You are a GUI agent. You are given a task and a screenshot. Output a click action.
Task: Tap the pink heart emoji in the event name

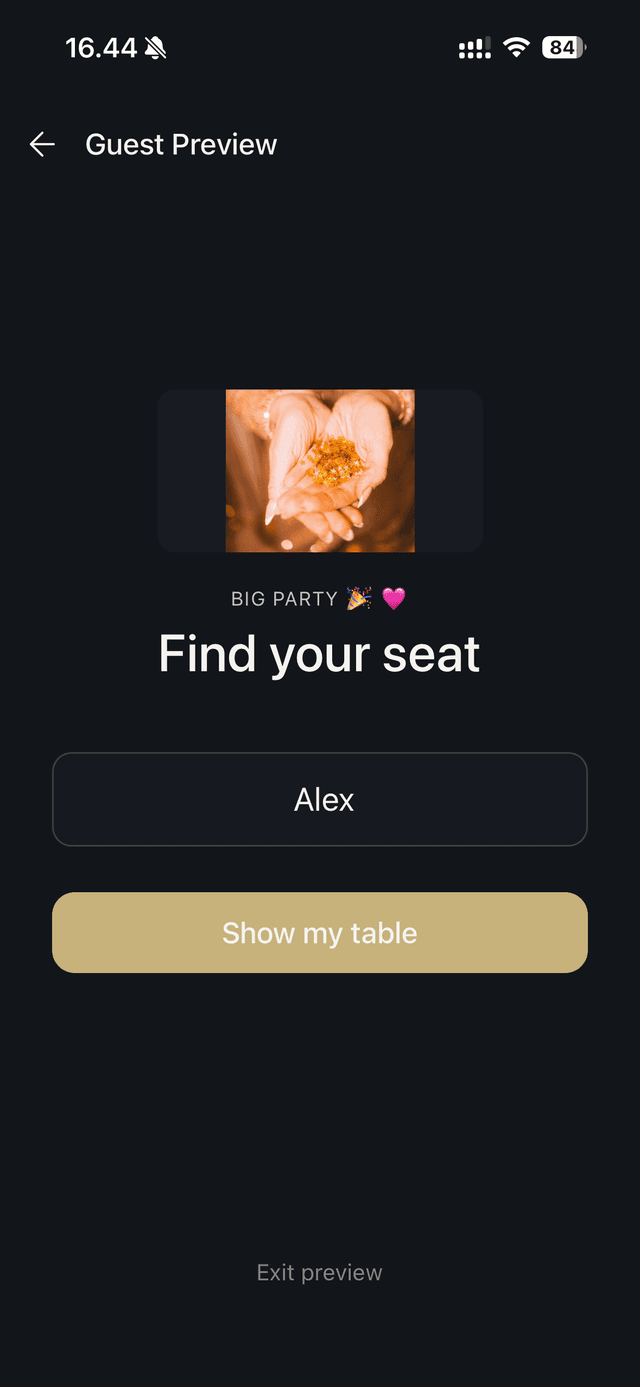click(392, 598)
